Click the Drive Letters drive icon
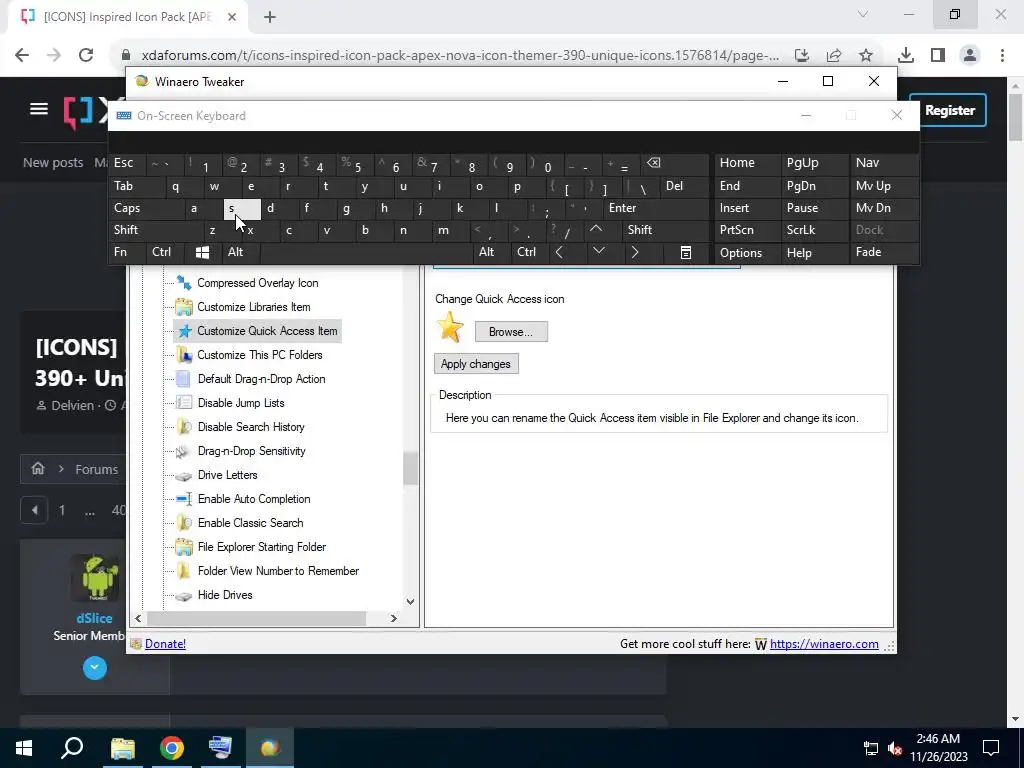 pyautogui.click(x=184, y=475)
